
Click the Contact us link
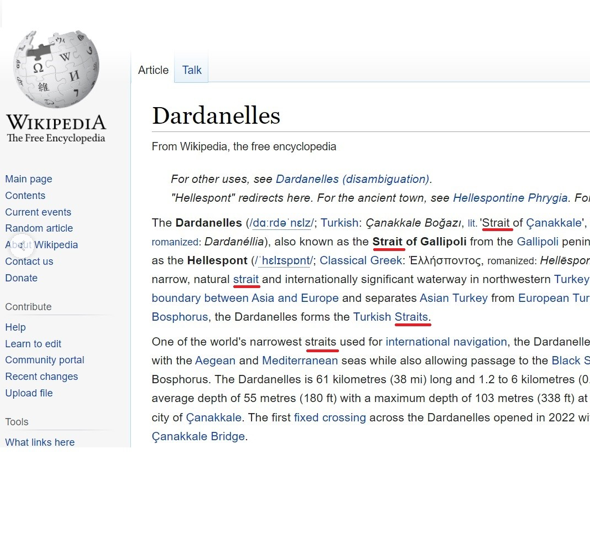point(29,262)
